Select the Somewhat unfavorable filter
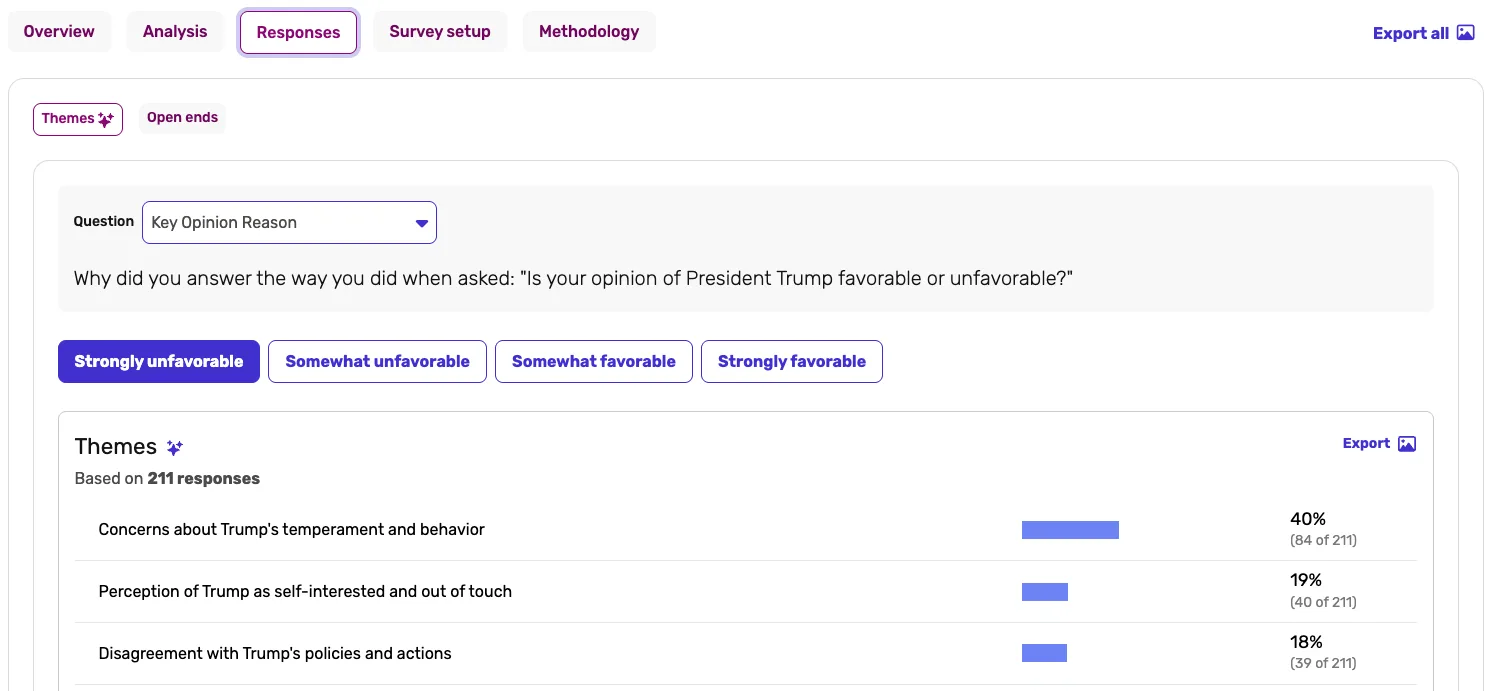The height and width of the screenshot is (691, 1491). 377,362
